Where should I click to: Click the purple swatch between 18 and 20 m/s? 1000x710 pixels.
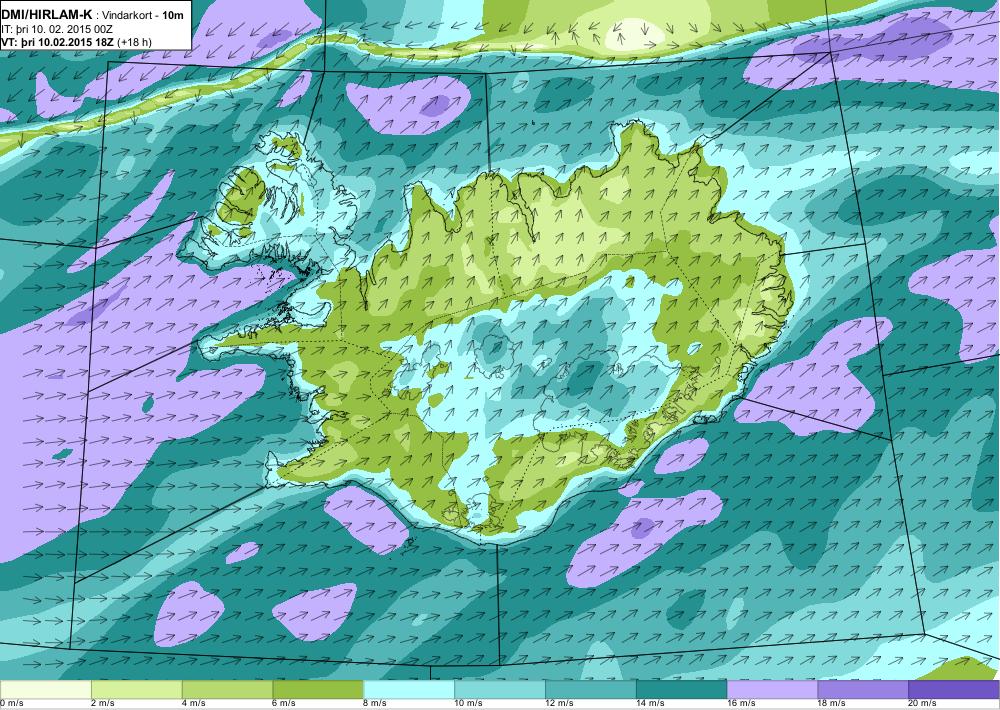click(864, 689)
